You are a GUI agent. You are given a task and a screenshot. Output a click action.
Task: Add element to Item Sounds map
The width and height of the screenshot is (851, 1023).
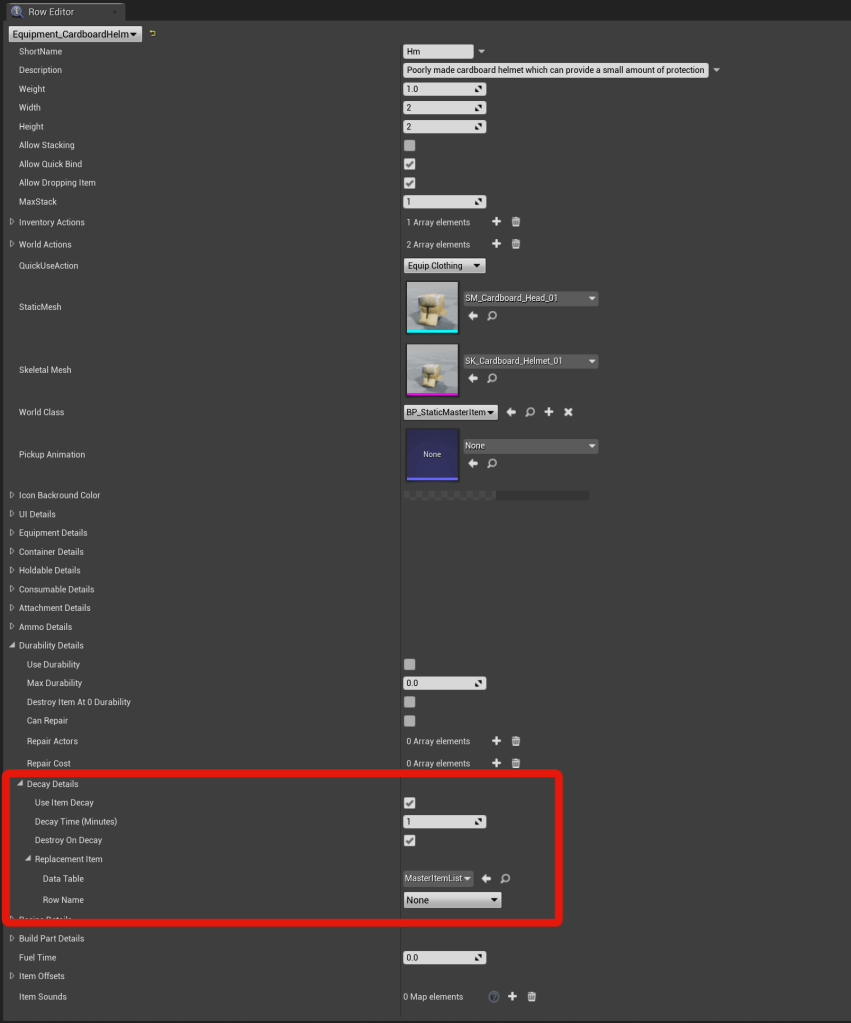click(x=512, y=997)
